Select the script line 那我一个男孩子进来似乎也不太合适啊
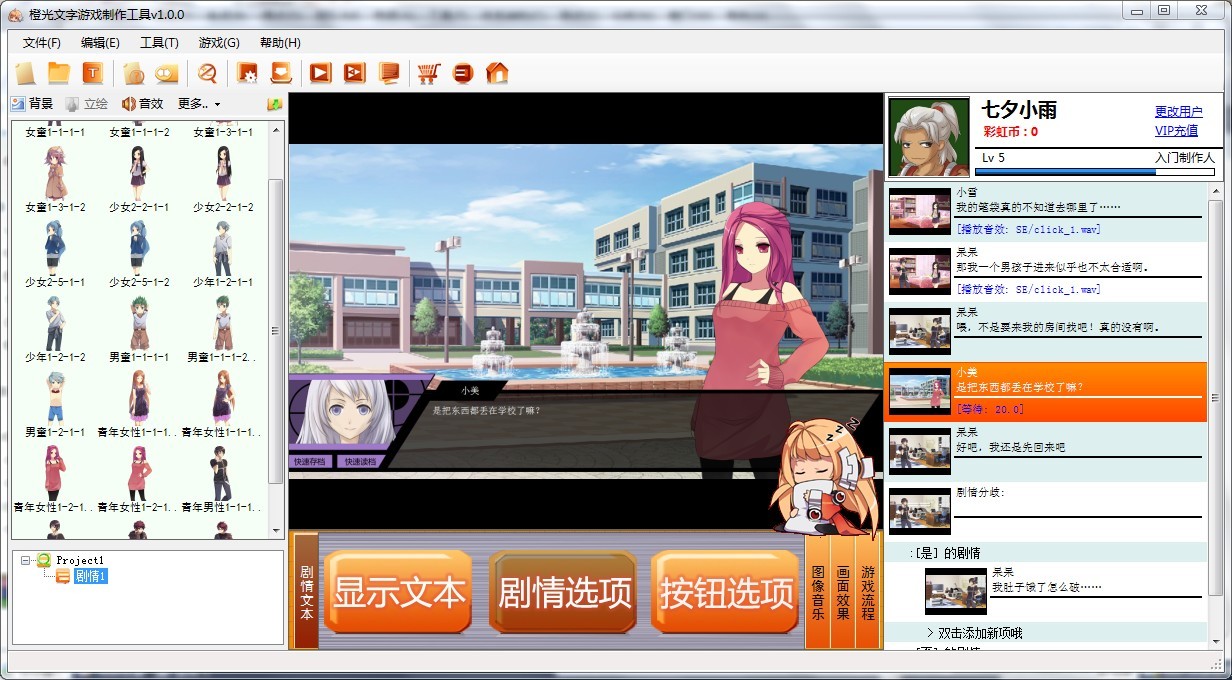1232x680 pixels. (x=1046, y=272)
